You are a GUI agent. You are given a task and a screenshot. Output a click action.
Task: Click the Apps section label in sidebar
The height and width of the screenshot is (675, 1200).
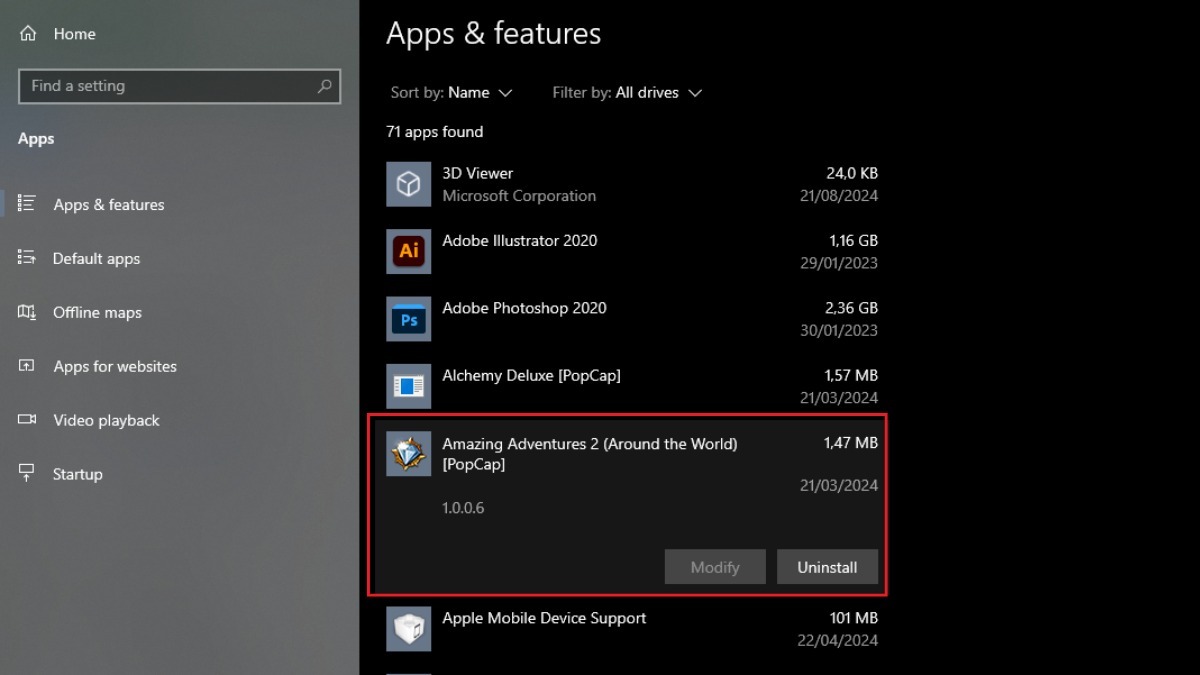pos(36,139)
